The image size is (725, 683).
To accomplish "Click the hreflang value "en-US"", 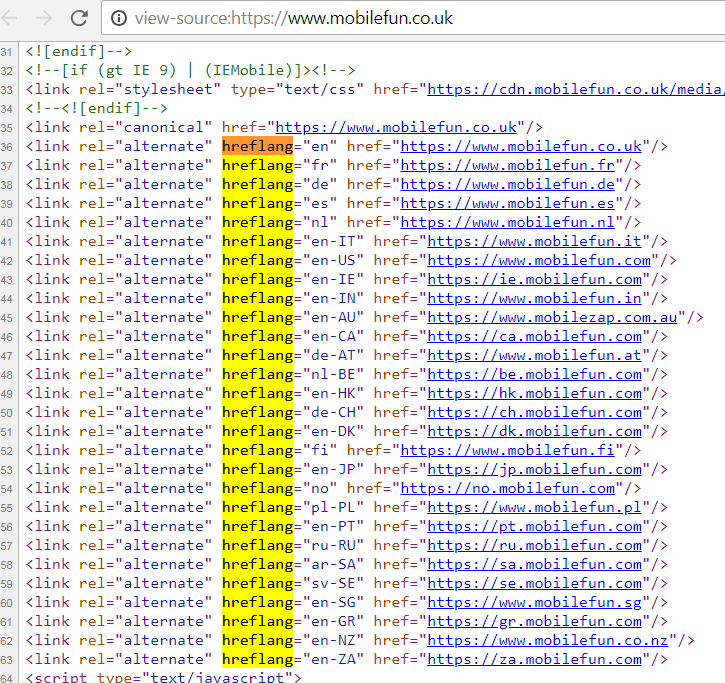I will 333,260.
